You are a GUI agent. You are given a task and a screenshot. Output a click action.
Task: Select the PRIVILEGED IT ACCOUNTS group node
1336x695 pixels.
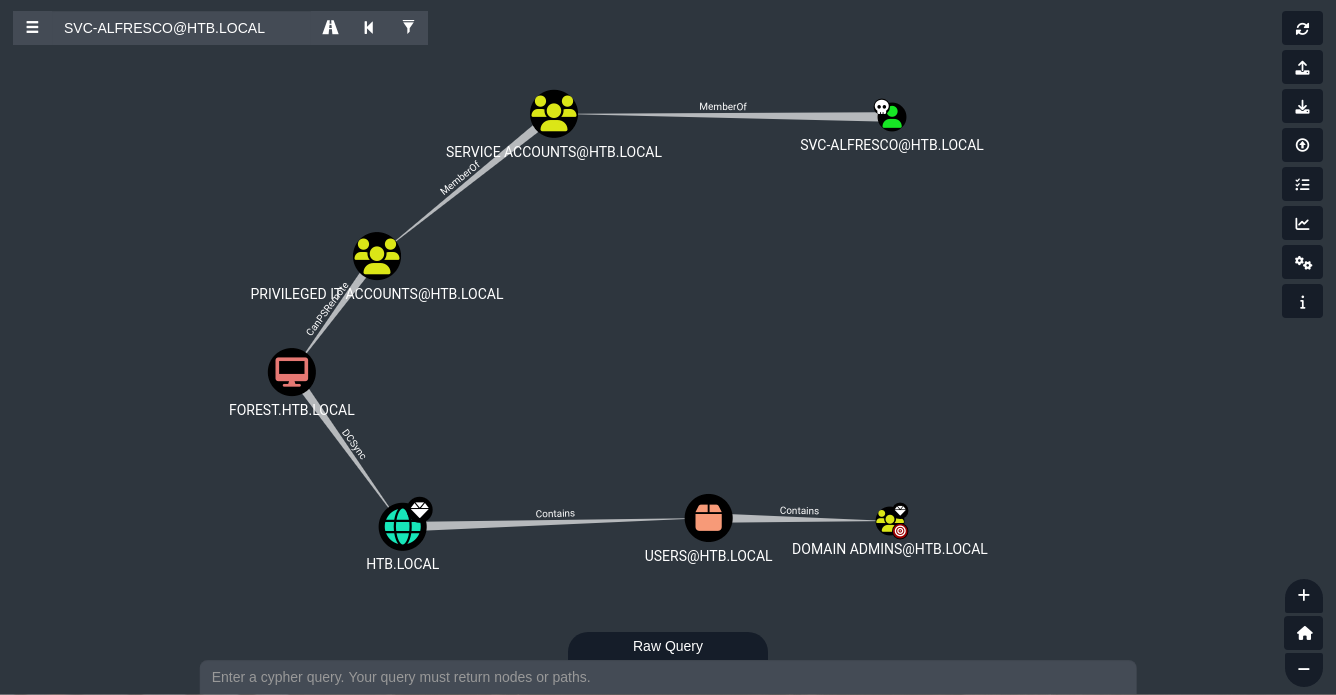377,256
